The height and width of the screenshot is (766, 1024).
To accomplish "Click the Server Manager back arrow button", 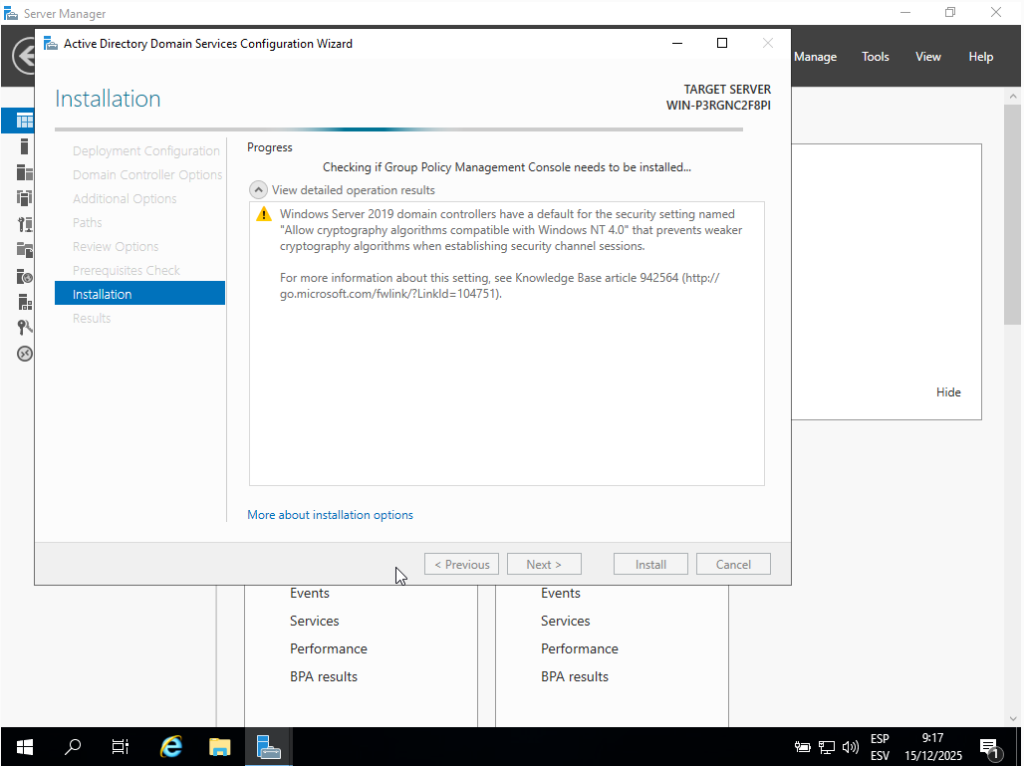I will [x=22, y=56].
